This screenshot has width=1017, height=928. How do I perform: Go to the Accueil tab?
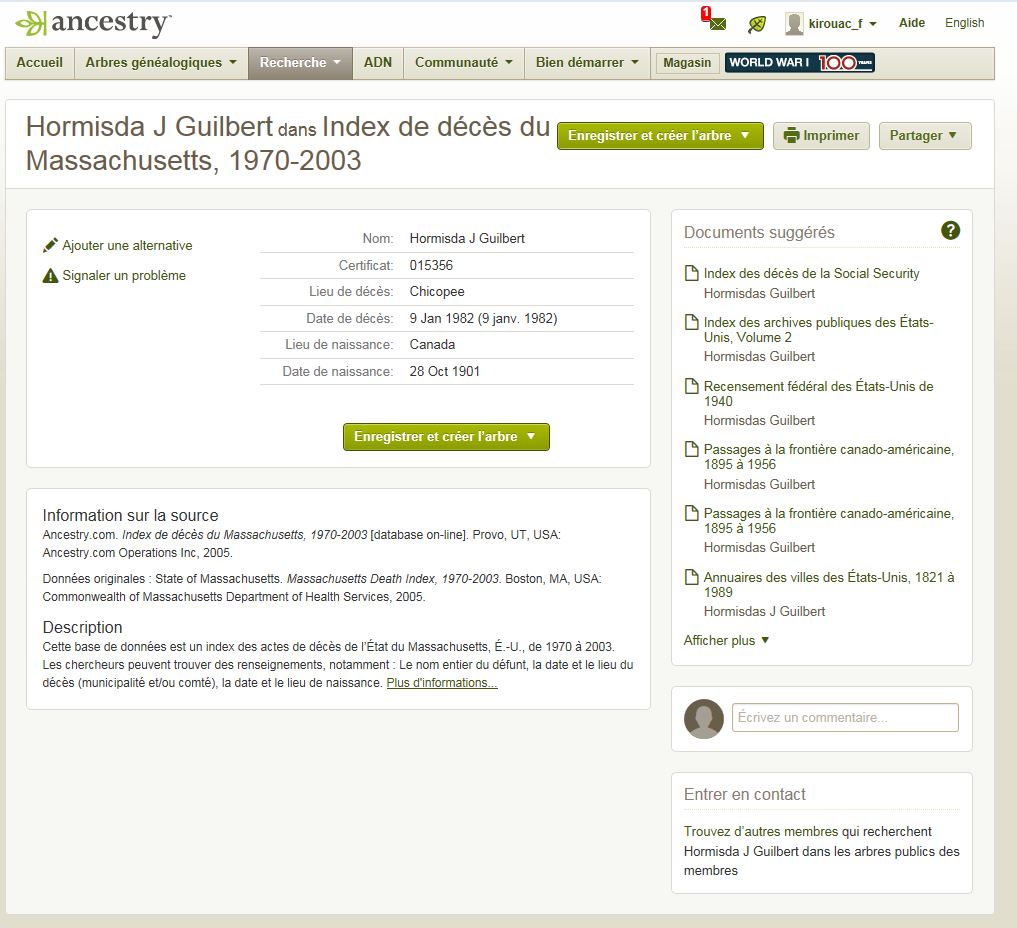pos(40,63)
